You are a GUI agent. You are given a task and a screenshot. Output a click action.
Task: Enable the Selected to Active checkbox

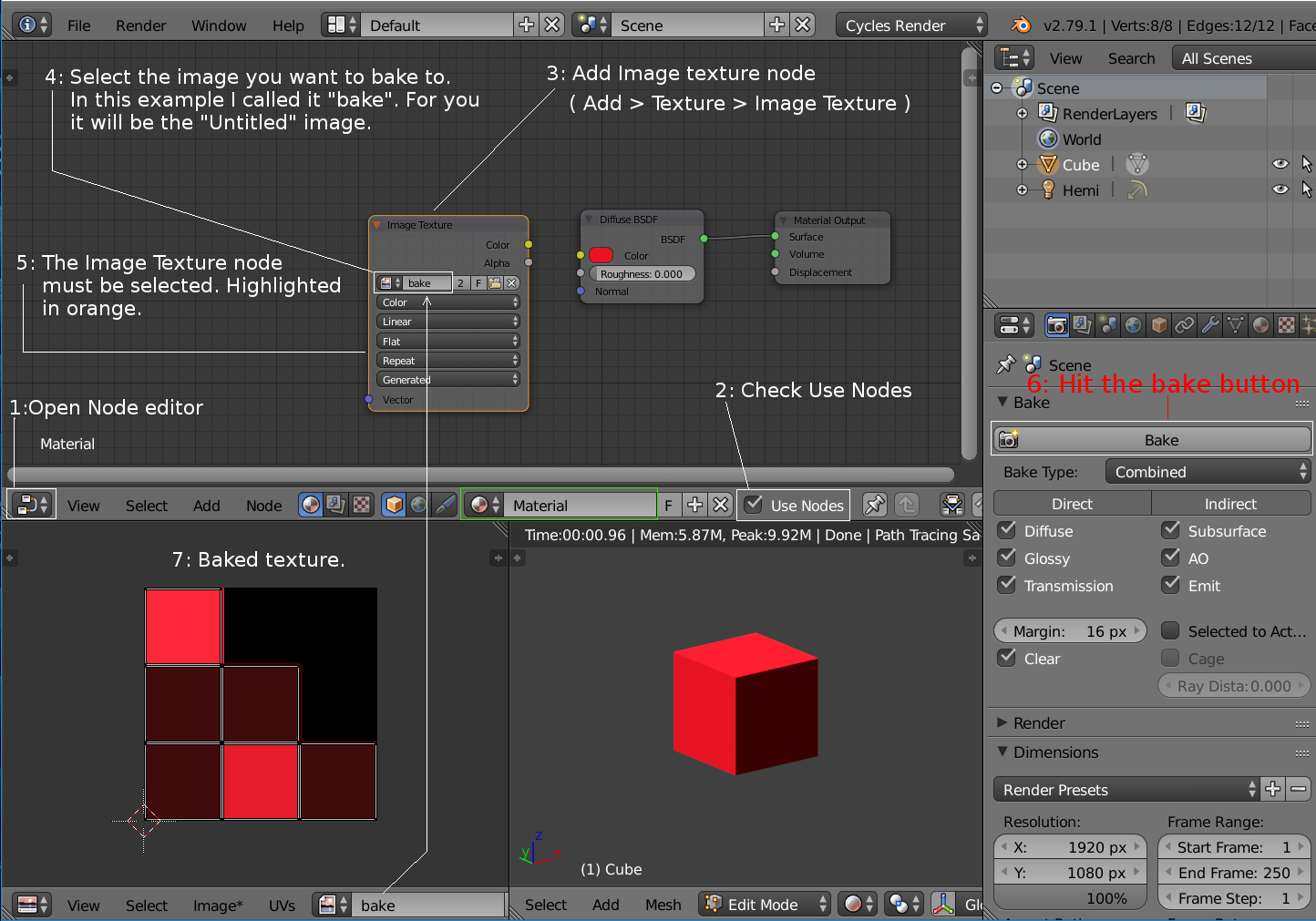(1171, 630)
